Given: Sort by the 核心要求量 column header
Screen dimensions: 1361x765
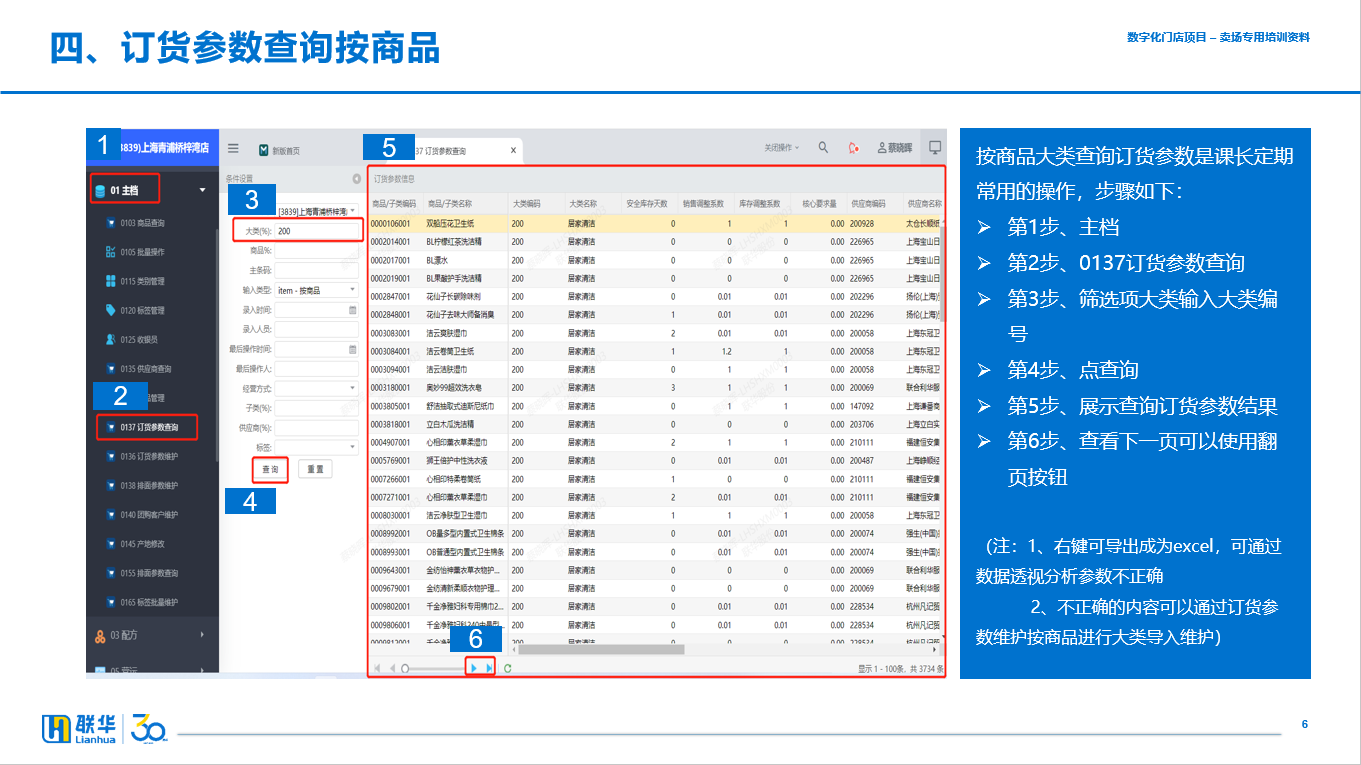Looking at the screenshot, I should (819, 203).
